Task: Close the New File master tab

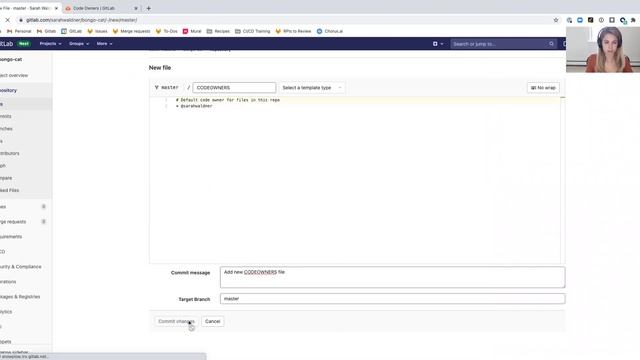Action: (56, 8)
